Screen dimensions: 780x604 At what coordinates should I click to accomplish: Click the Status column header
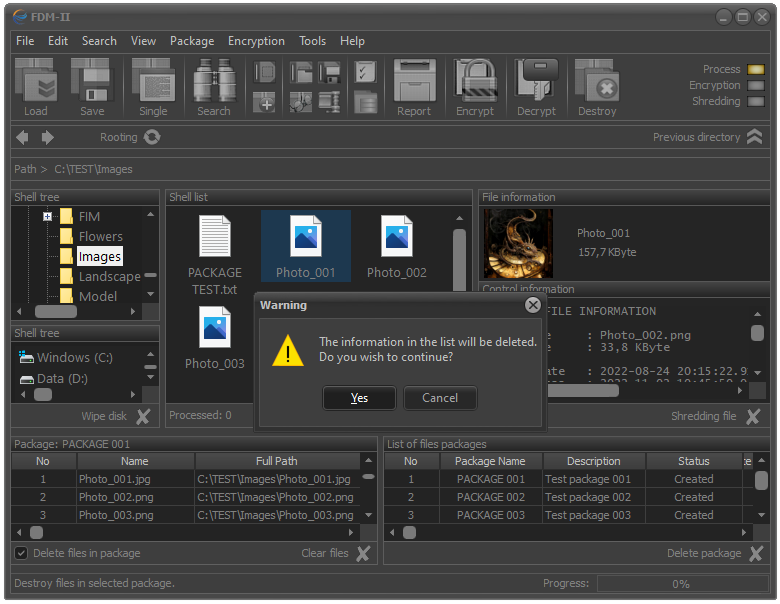(x=693, y=461)
